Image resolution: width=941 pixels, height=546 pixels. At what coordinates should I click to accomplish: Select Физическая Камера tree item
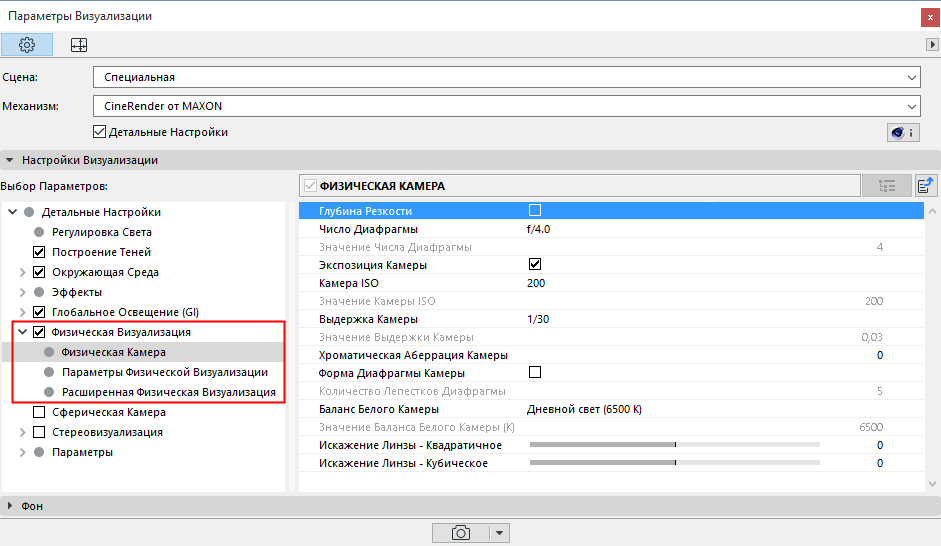(113, 352)
